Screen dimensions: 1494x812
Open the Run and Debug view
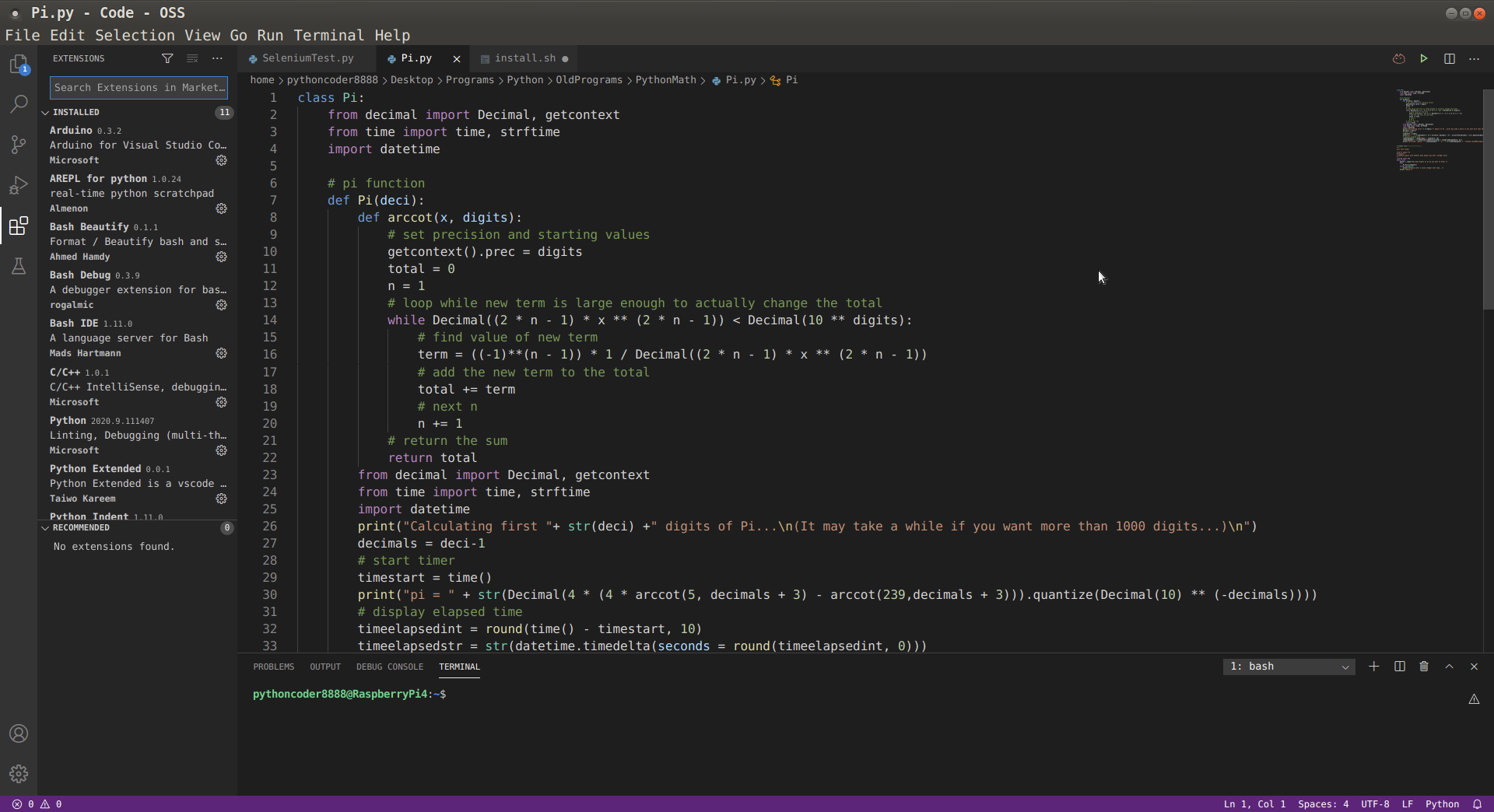(x=19, y=185)
